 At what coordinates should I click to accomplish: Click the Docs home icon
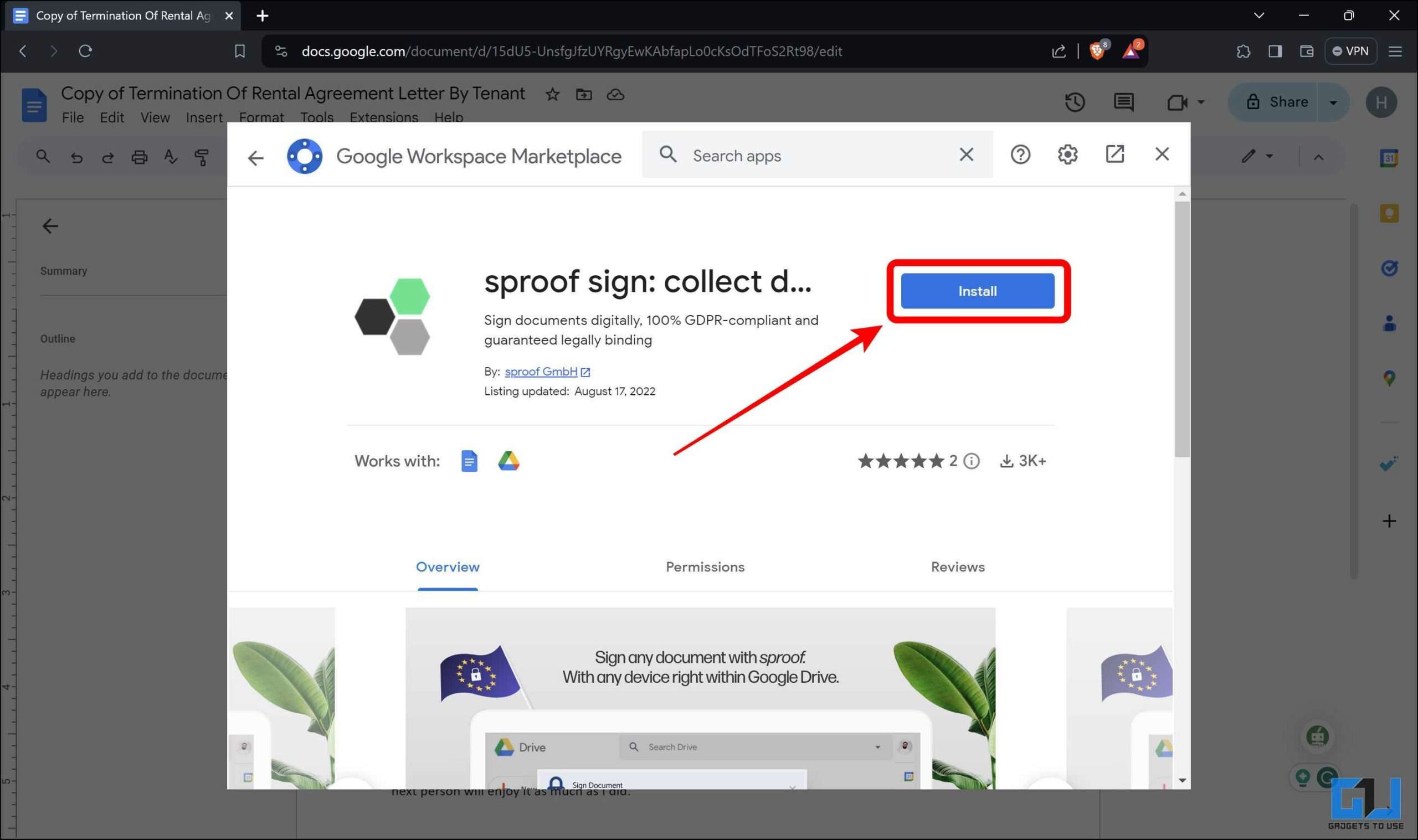[x=33, y=105]
